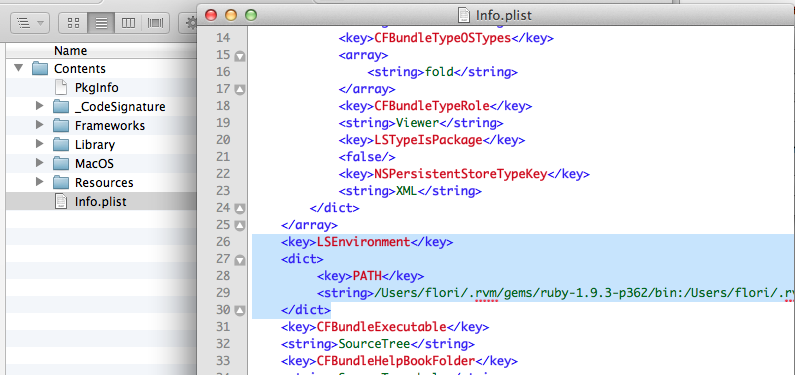Click the Info.plist document icon in the title bar
This screenshot has height=375, width=795.
coord(464,15)
